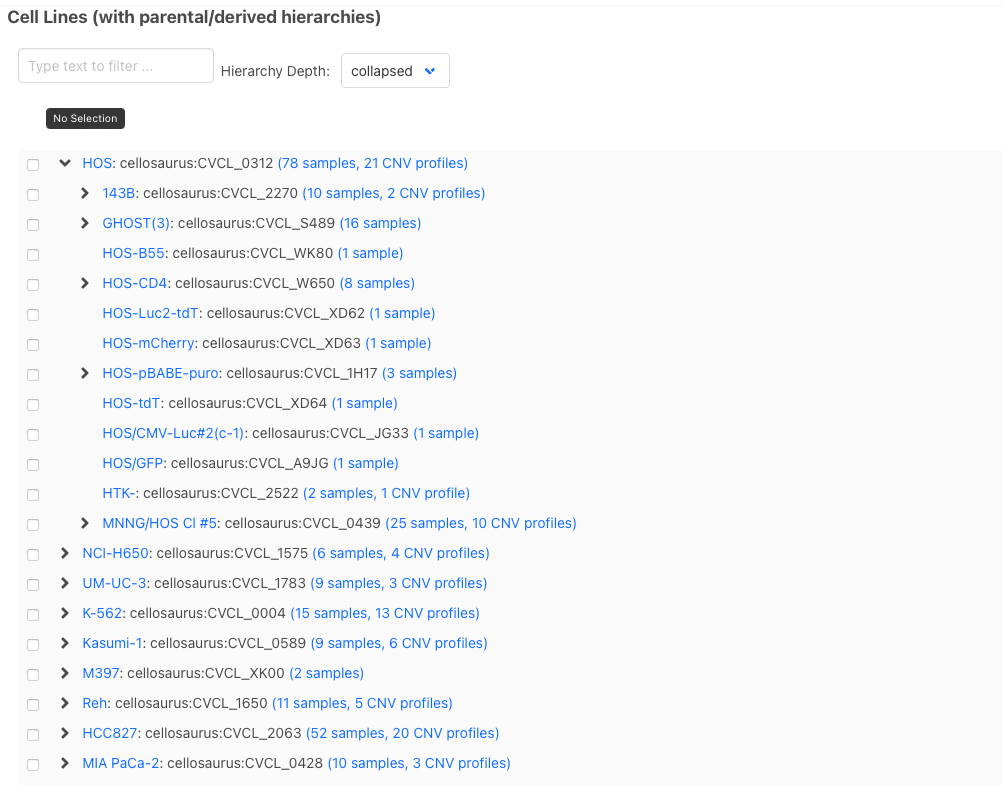Image resolution: width=1003 pixels, height=785 pixels.
Task: Expand the HOS-pBABE-puro node
Action: point(84,373)
